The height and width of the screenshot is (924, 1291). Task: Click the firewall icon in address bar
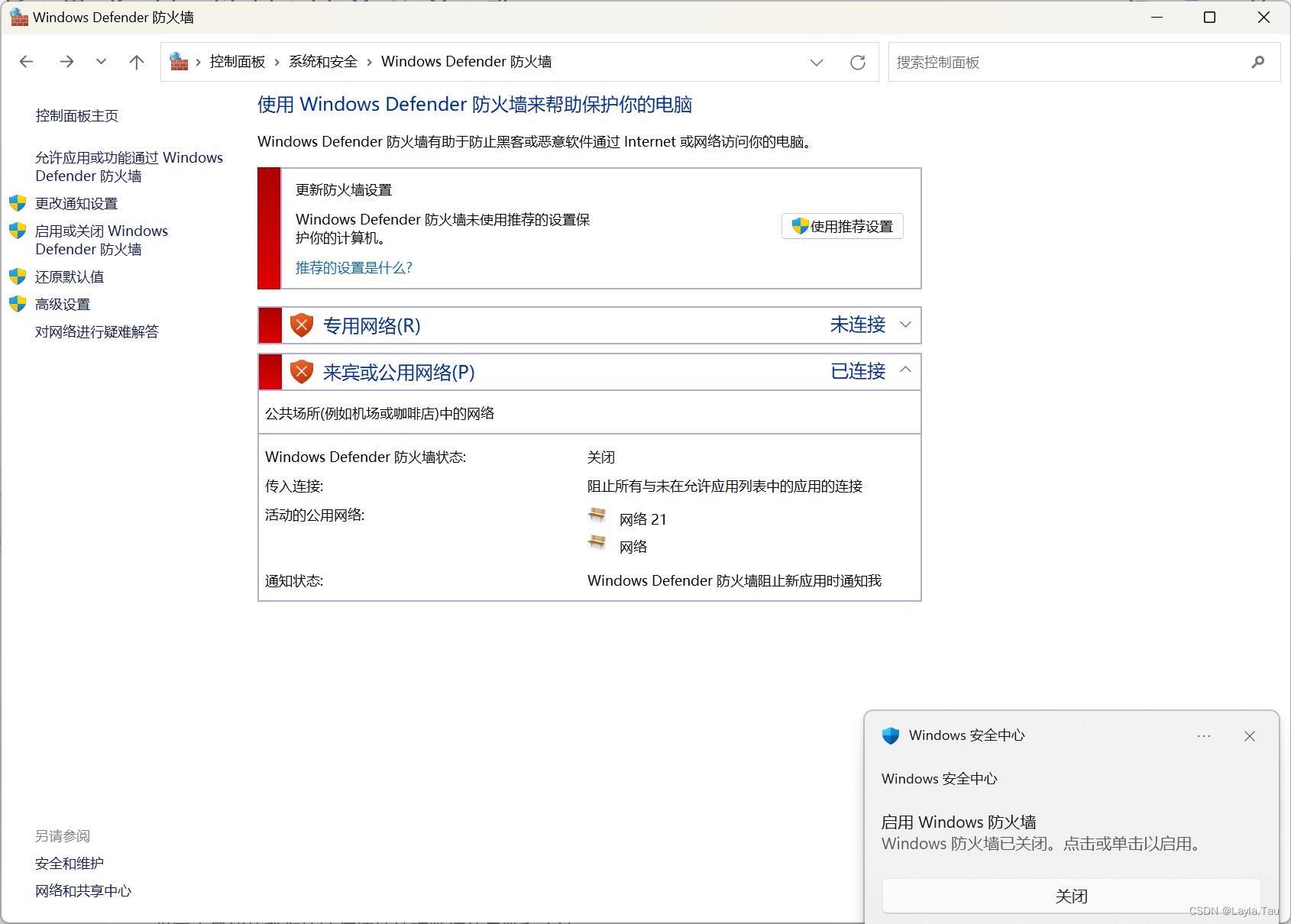(x=179, y=62)
